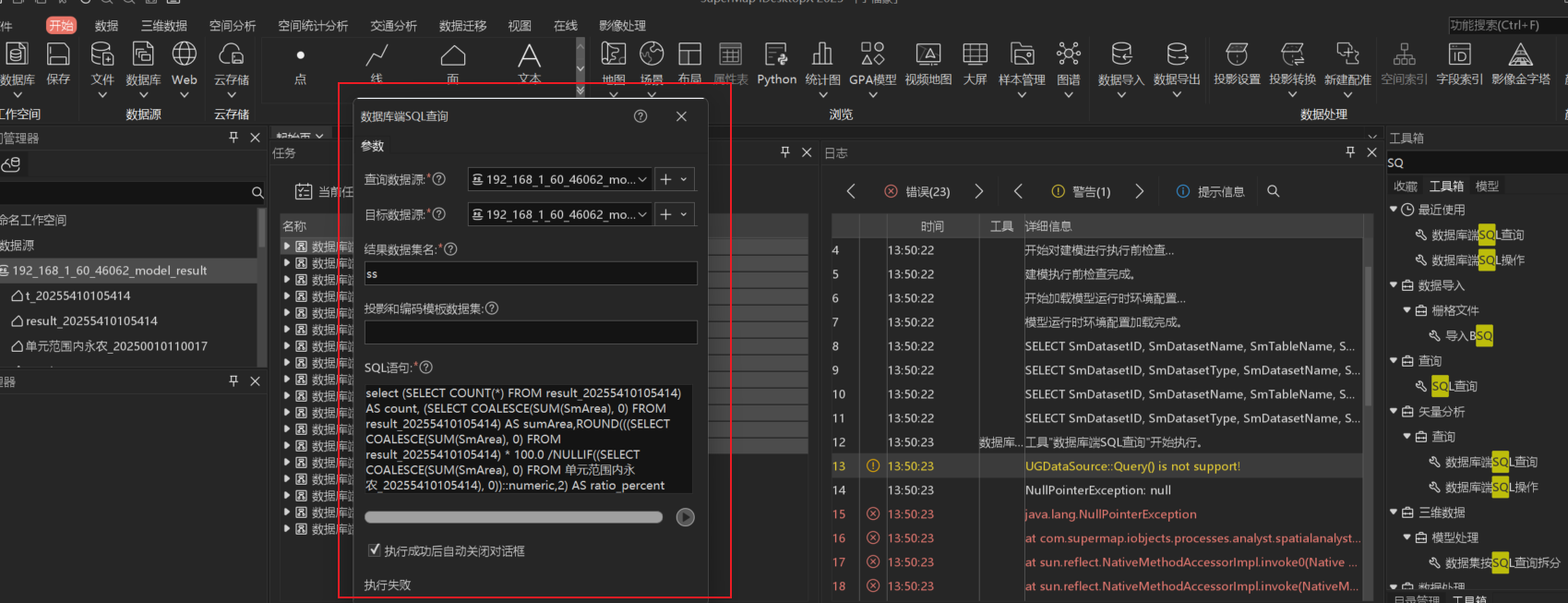Launch the Python console icon
Viewport: 1568px width, 603px height.
[776, 54]
